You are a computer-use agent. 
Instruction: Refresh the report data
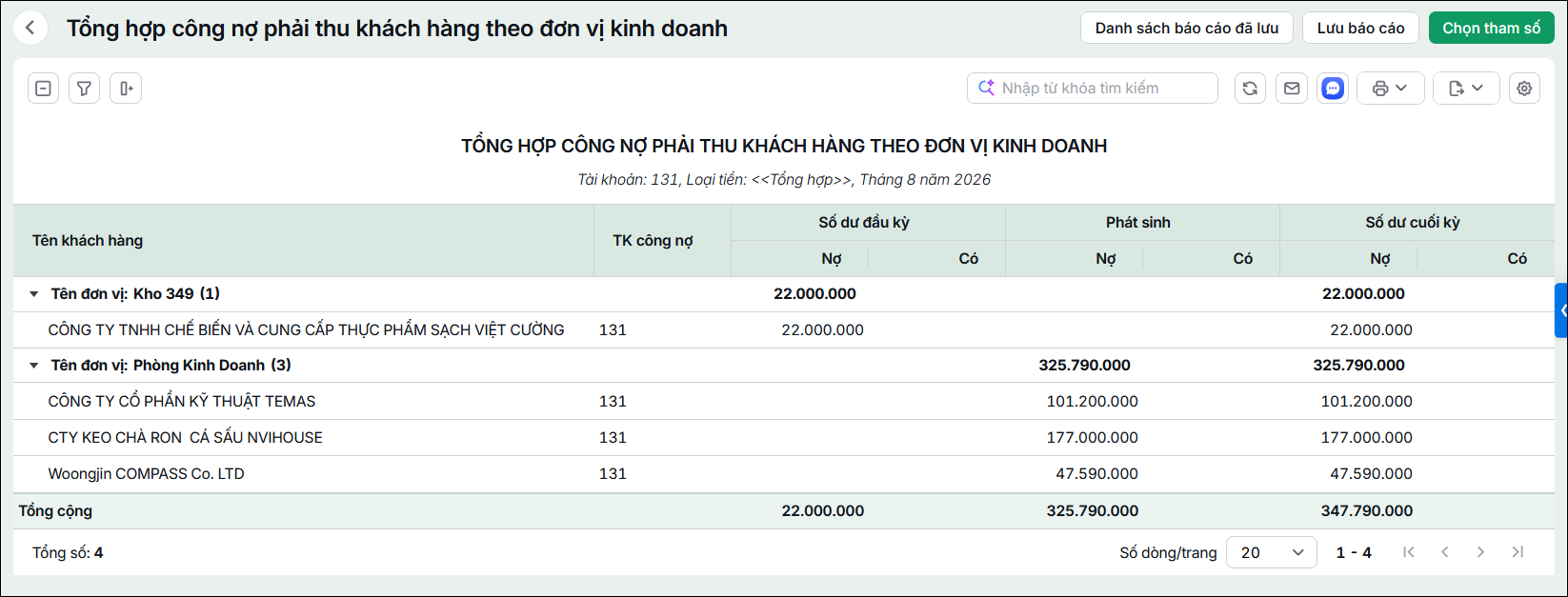tap(1250, 89)
